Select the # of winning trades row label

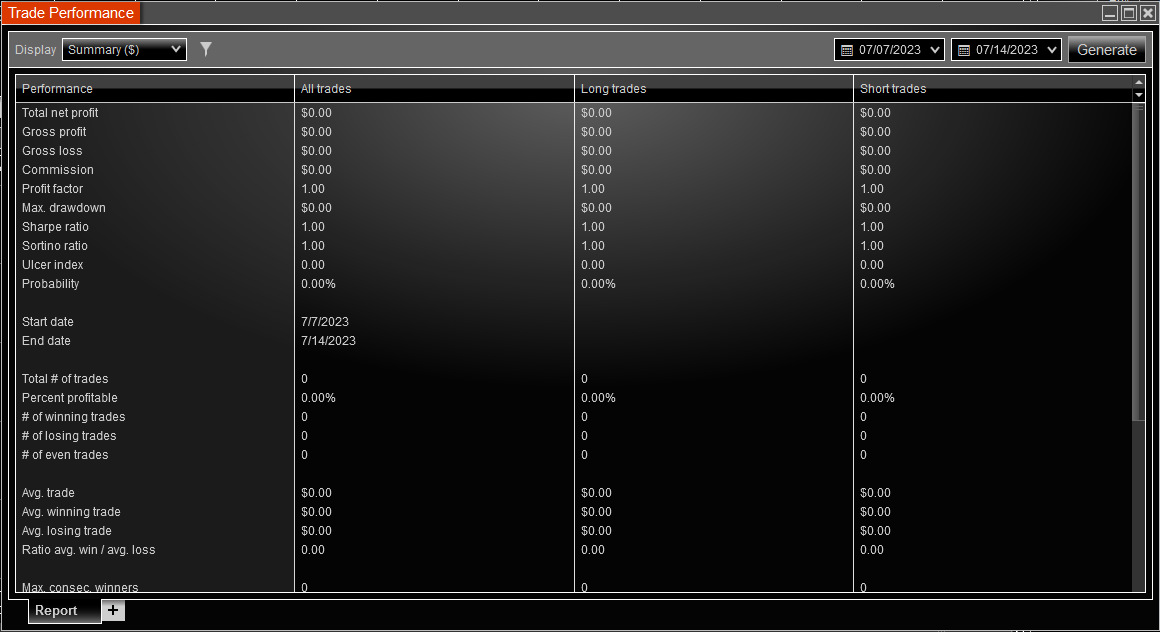[x=73, y=417]
